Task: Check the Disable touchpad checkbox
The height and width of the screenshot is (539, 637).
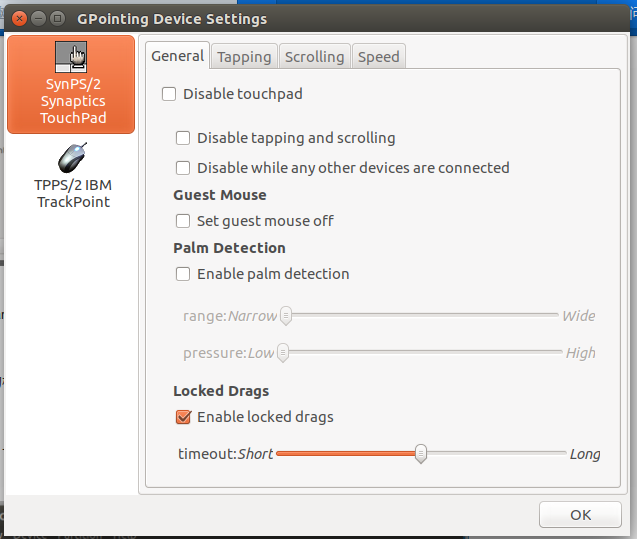Action: (169, 94)
